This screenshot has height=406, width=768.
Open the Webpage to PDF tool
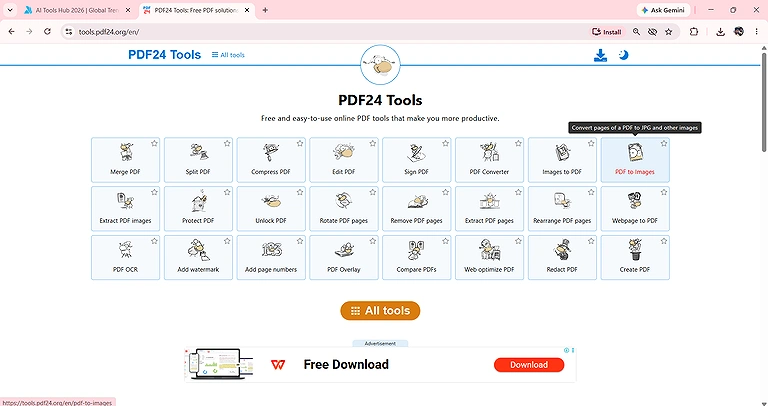point(635,209)
